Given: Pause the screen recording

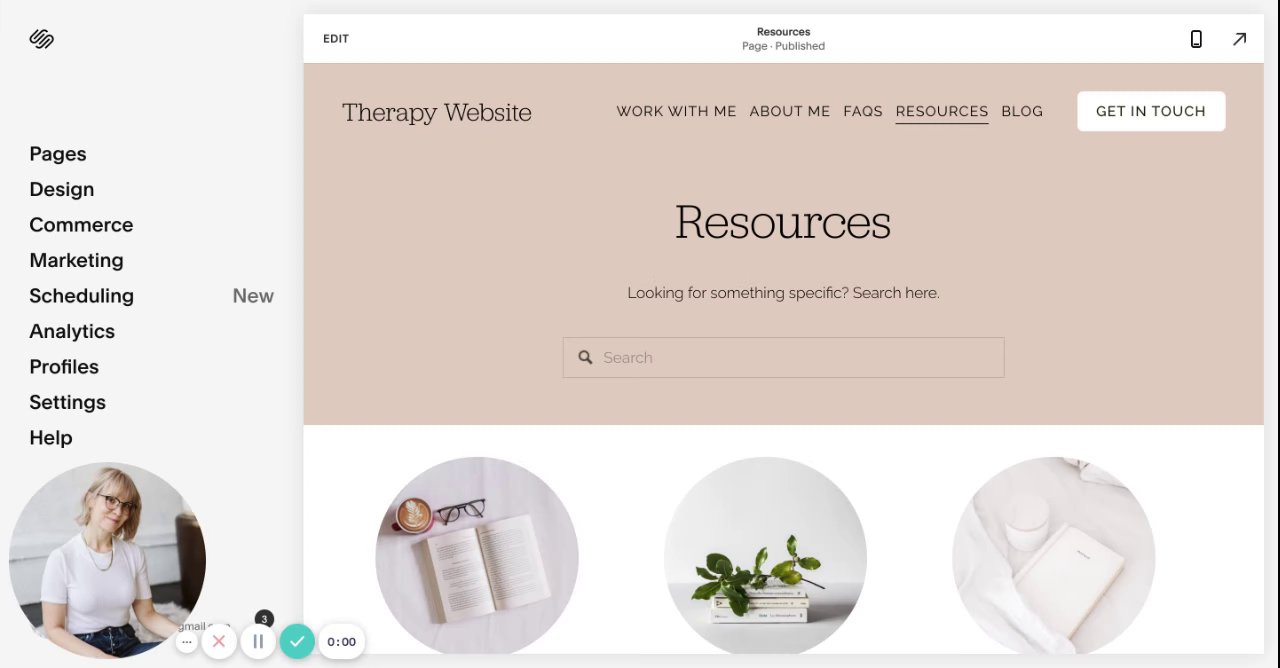Looking at the screenshot, I should point(258,641).
